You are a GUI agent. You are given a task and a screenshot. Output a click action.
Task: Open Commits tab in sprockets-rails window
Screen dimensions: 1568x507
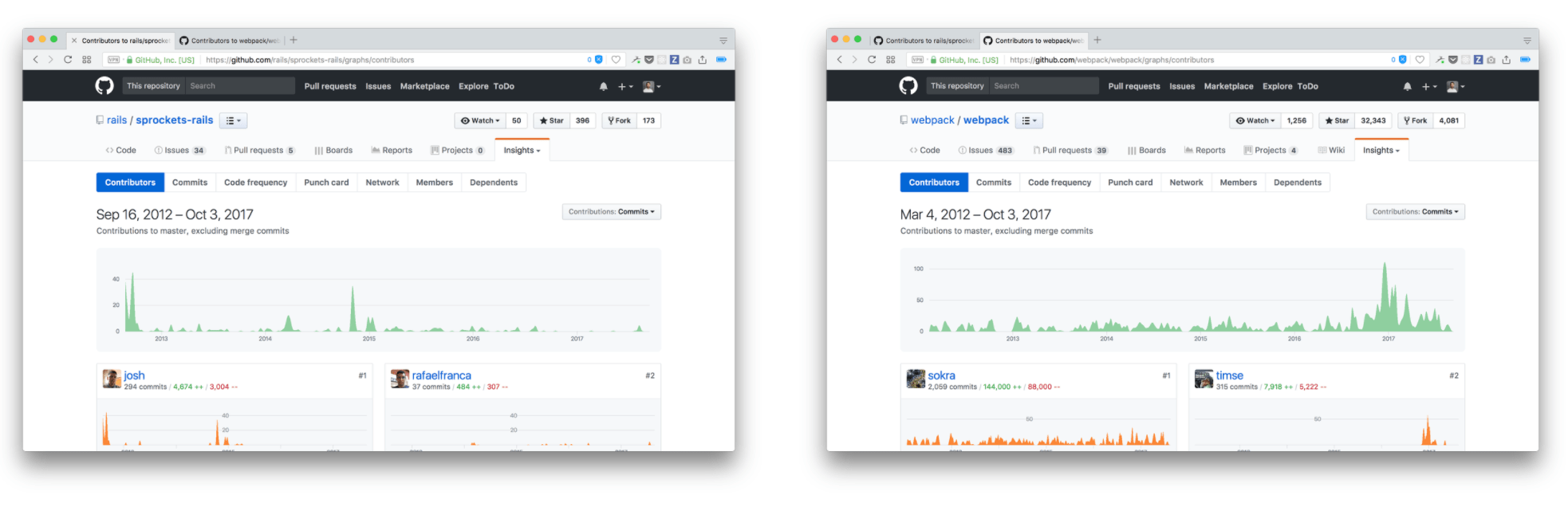(190, 183)
